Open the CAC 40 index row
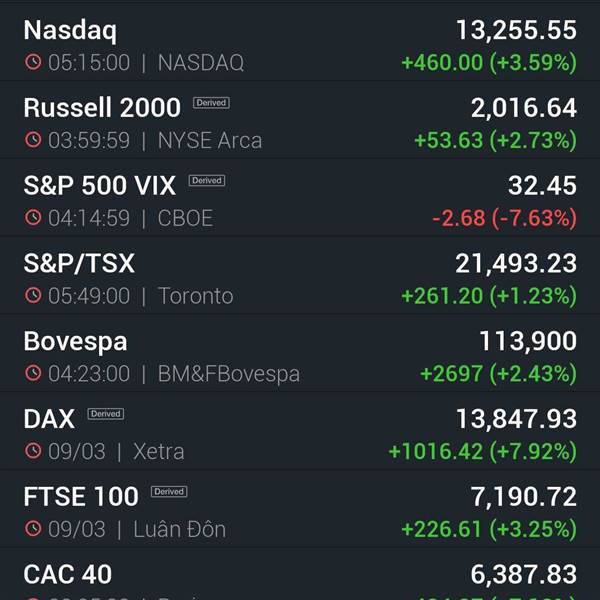This screenshot has width=600, height=600. (x=300, y=574)
